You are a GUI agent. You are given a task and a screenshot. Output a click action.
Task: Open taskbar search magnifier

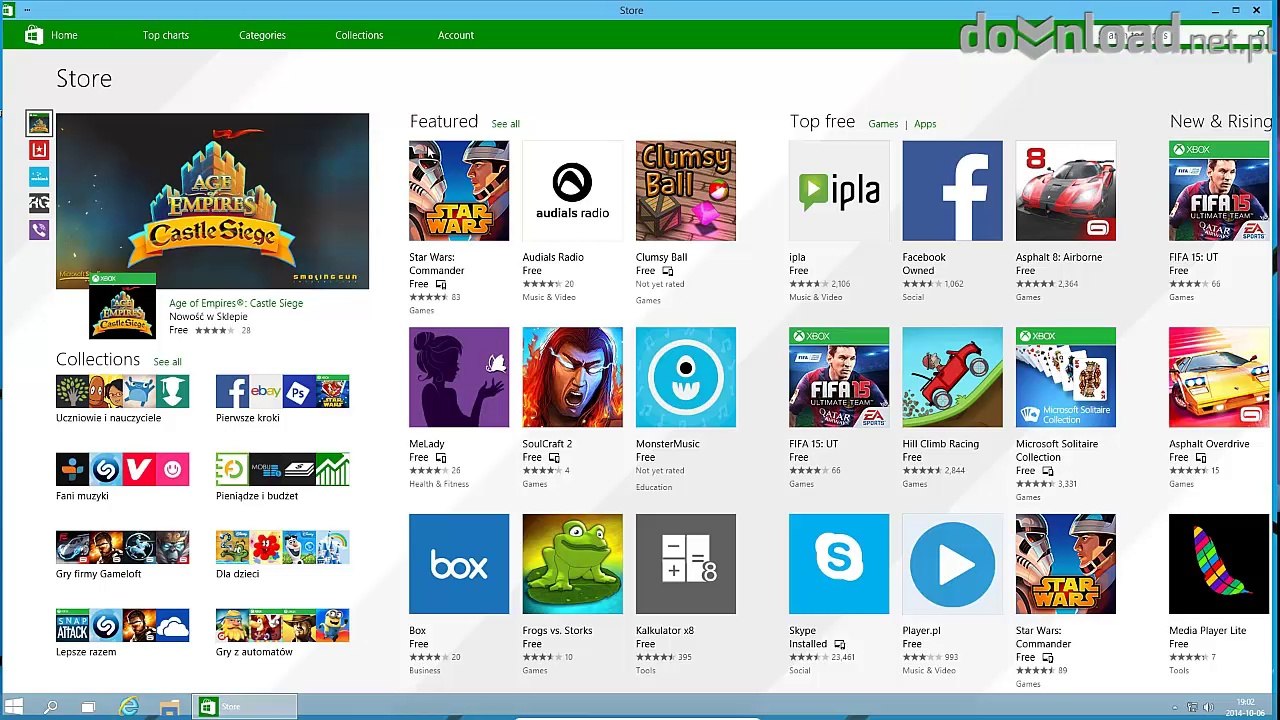[51, 707]
